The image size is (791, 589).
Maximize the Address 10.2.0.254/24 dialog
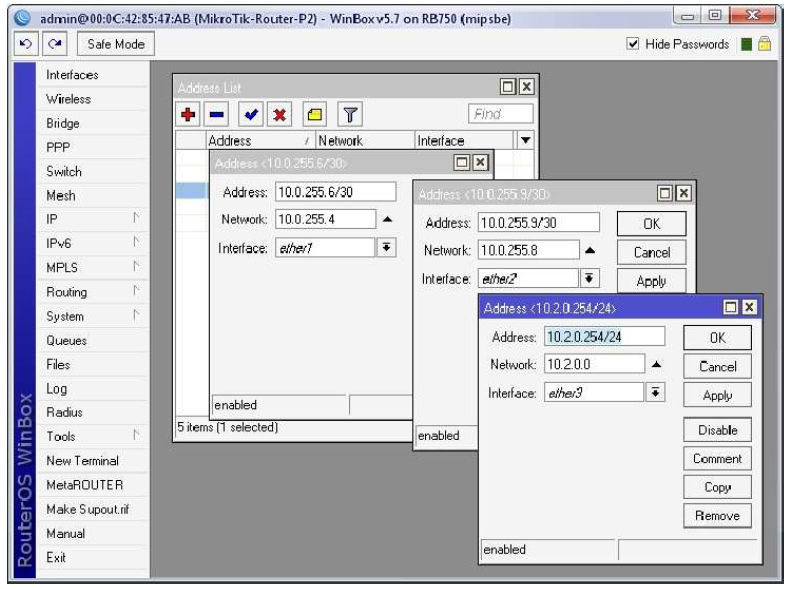[730, 307]
